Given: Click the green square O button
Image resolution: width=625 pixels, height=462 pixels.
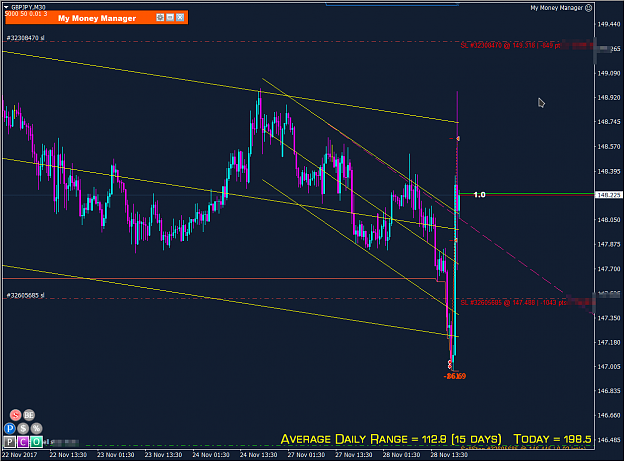Looking at the screenshot, I should (36, 442).
